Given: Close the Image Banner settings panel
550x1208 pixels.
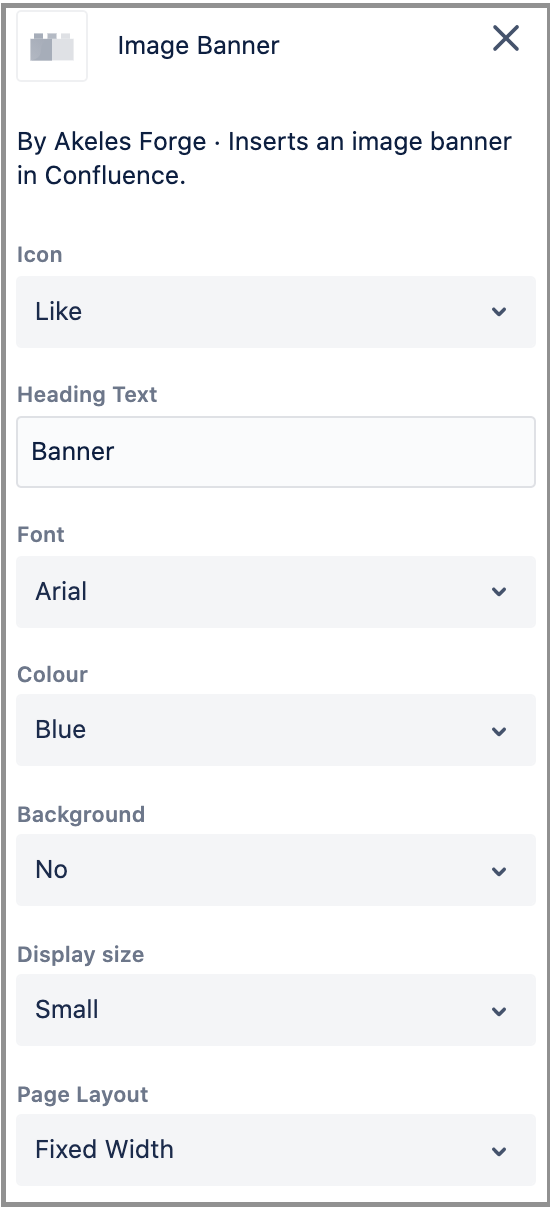Looking at the screenshot, I should pos(506,39).
